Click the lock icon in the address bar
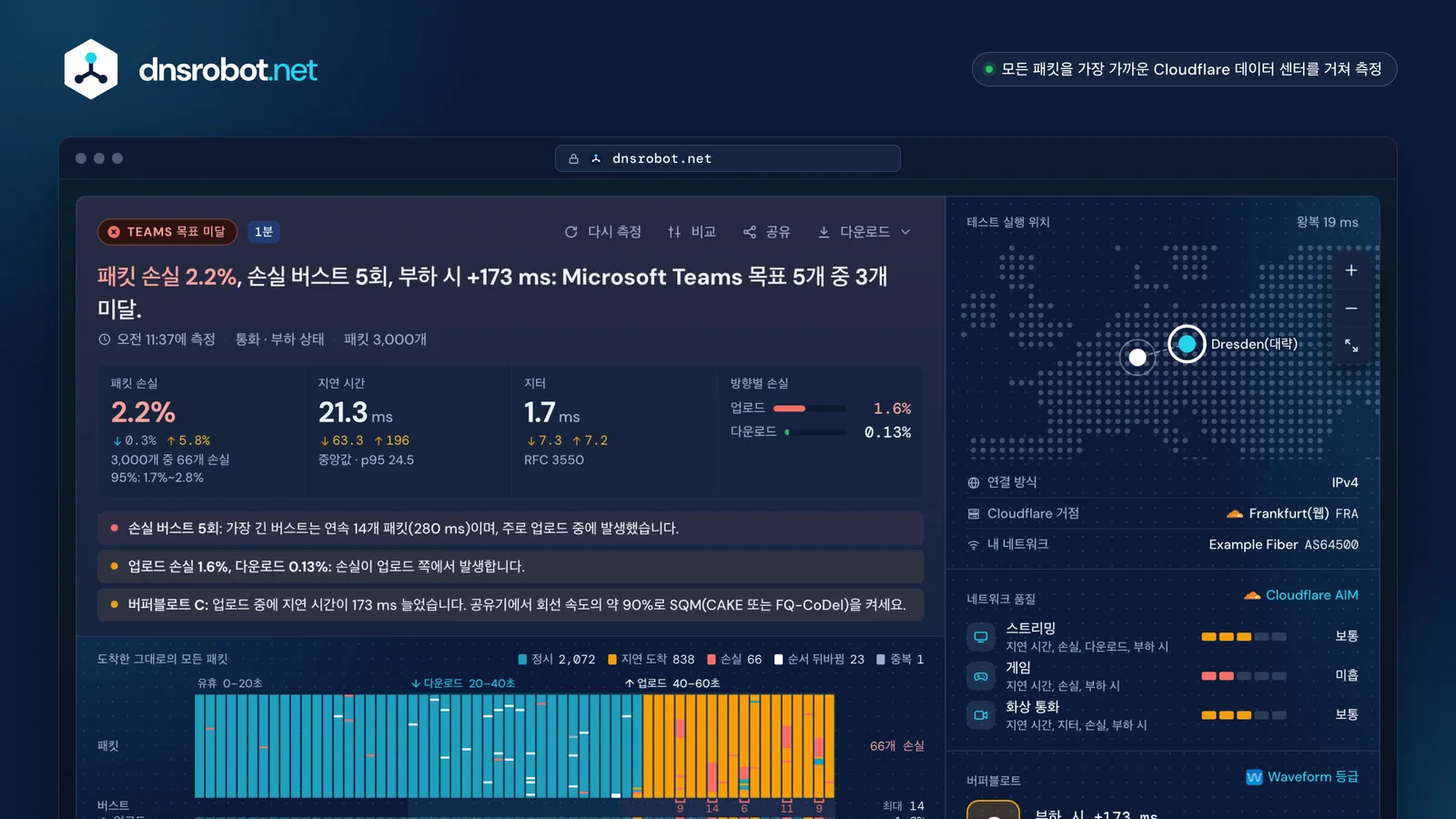This screenshot has height=819, width=1456. [573, 158]
